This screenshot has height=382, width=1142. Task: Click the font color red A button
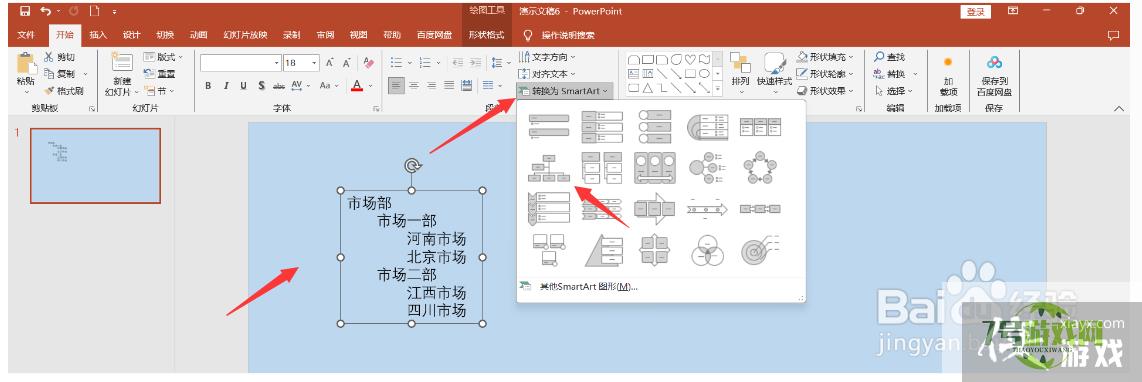357,86
